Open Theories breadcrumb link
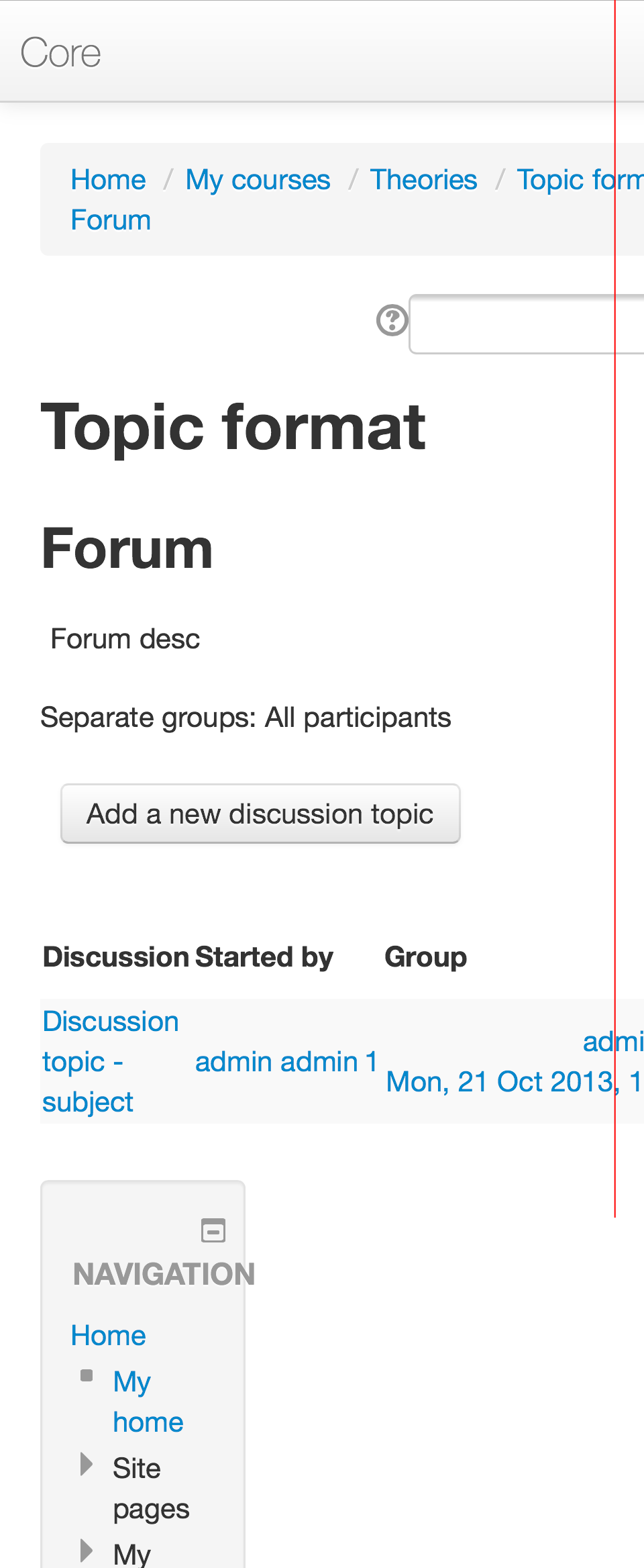Viewport: 644px width, 1568px height. click(x=423, y=180)
